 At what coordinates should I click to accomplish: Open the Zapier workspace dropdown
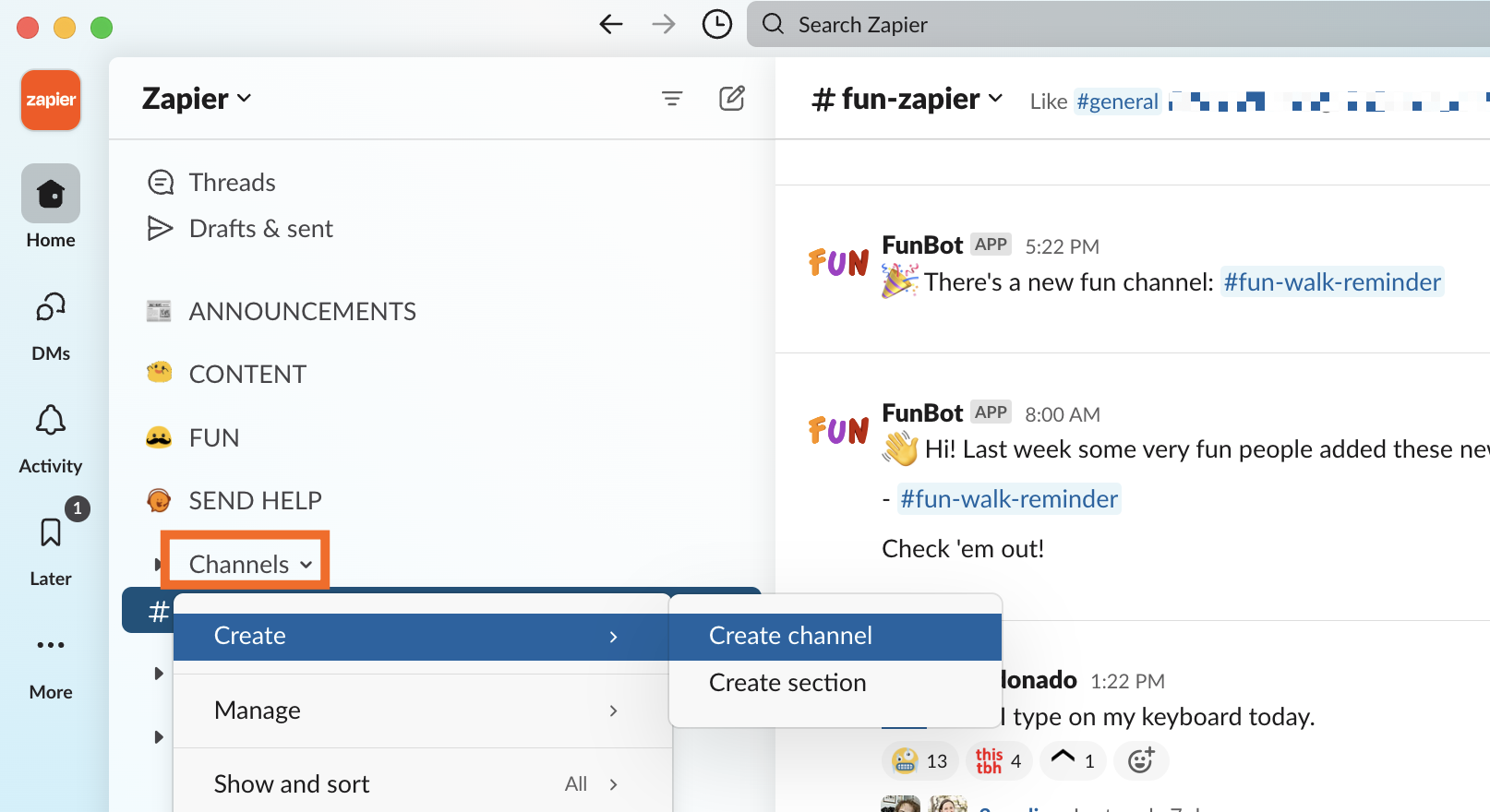point(197,98)
